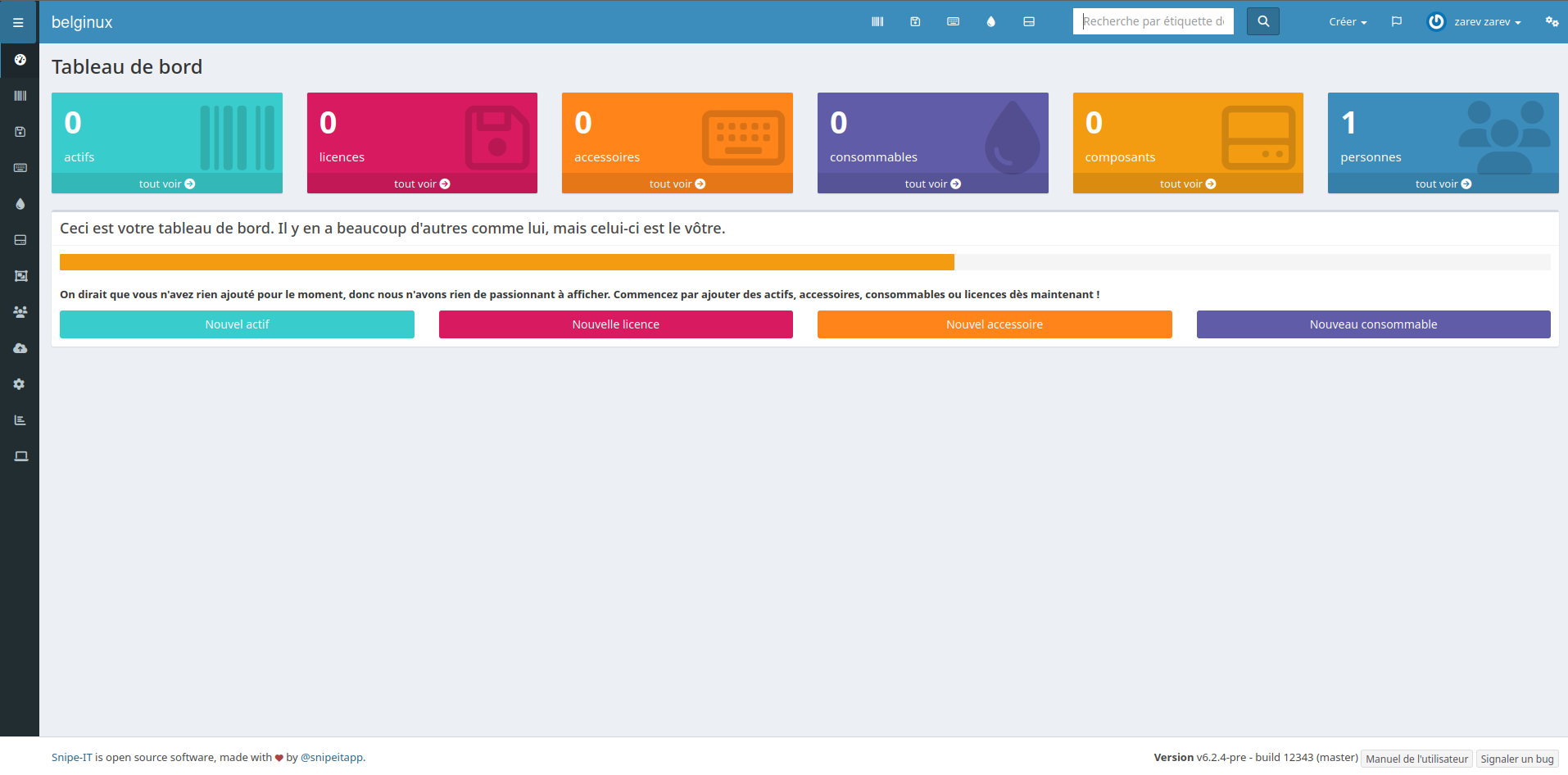The width and height of the screenshot is (1568, 775).
Task: Open the predefined kits icon in the sidebar
Action: pos(19,276)
